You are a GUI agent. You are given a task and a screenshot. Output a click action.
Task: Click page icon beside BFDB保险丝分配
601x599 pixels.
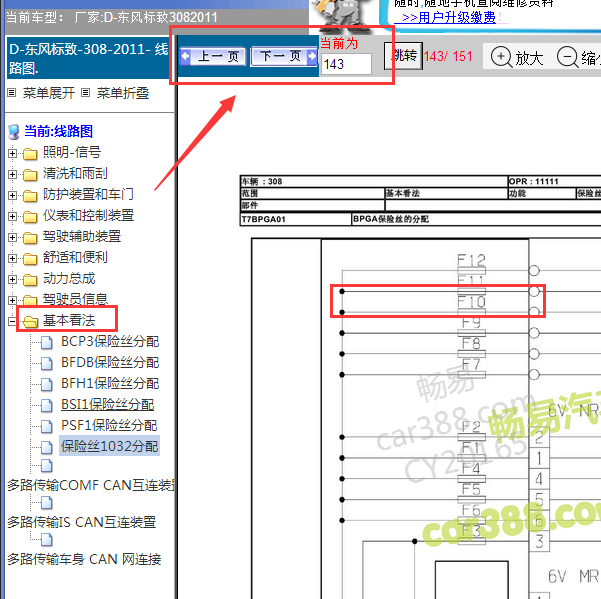click(x=47, y=363)
